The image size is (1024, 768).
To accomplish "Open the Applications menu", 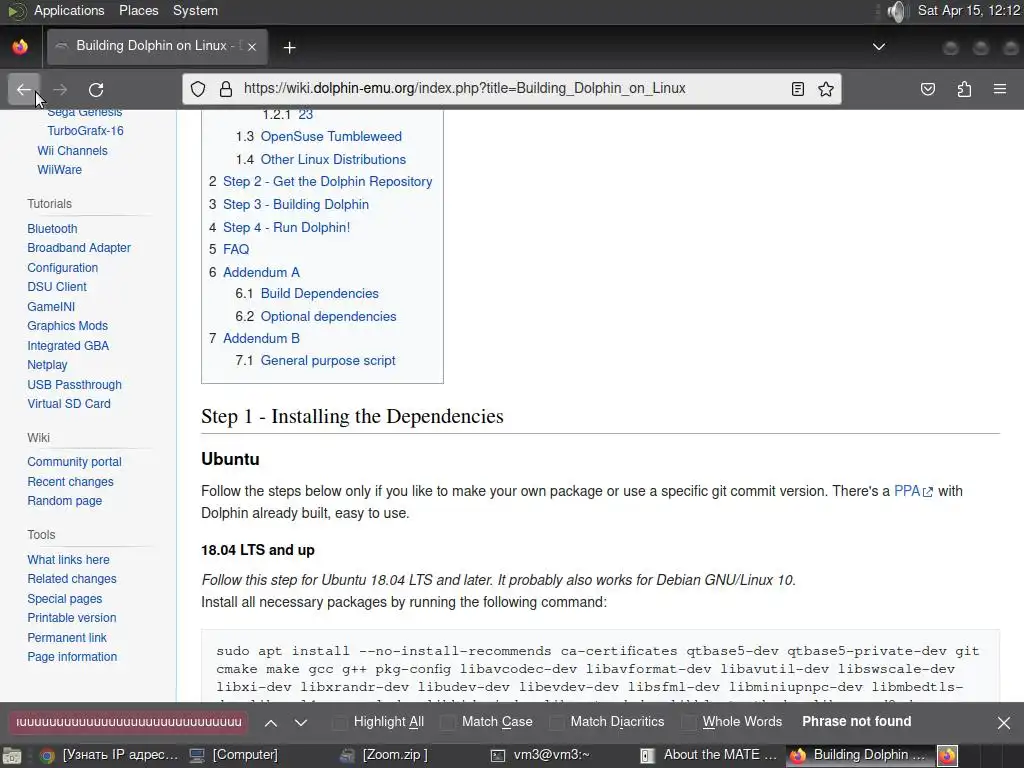I will click(69, 10).
